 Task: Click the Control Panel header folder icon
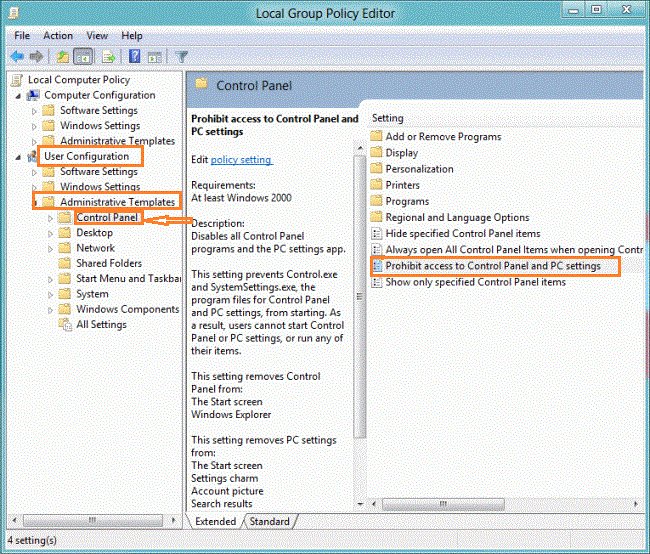(201, 84)
